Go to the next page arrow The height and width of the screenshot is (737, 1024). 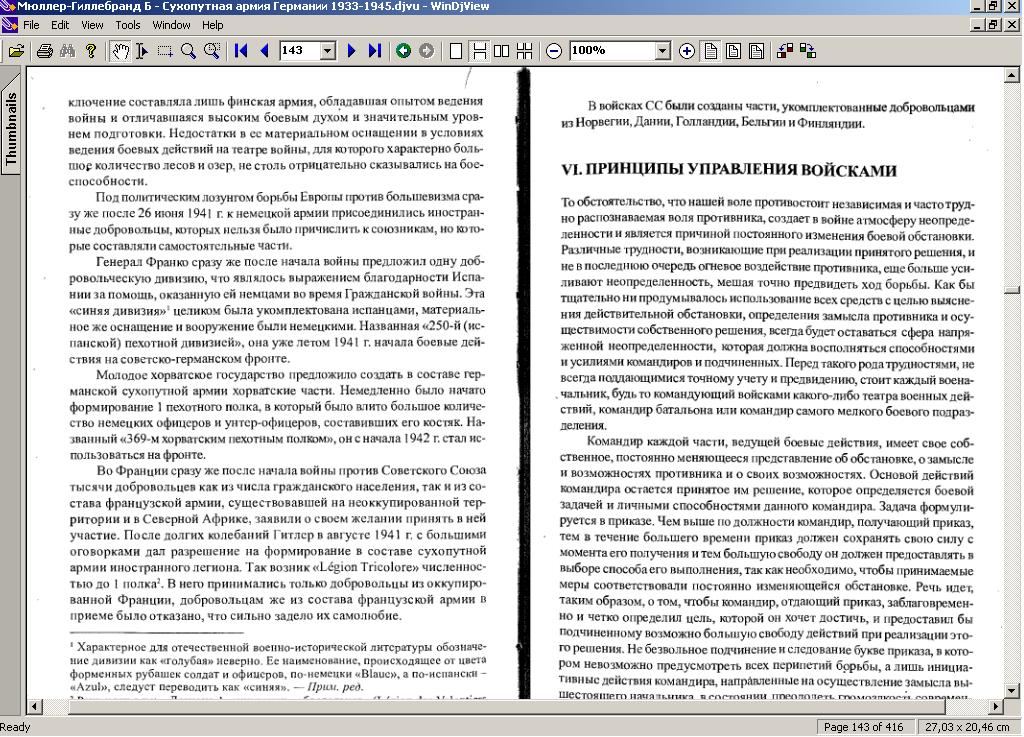pos(351,51)
